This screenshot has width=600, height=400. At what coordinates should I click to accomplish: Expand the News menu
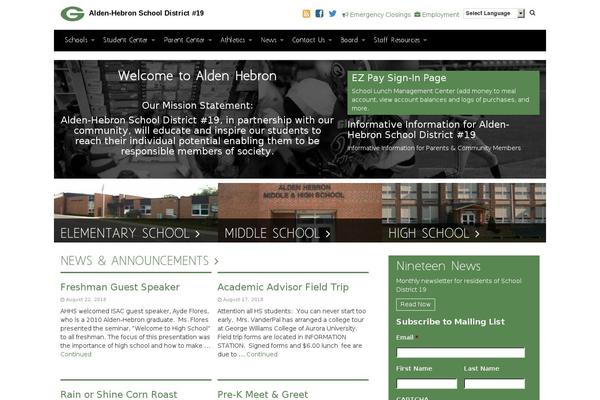coord(272,40)
